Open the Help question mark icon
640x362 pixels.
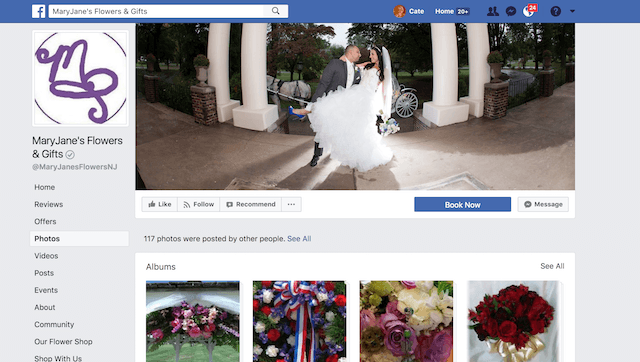tap(556, 11)
